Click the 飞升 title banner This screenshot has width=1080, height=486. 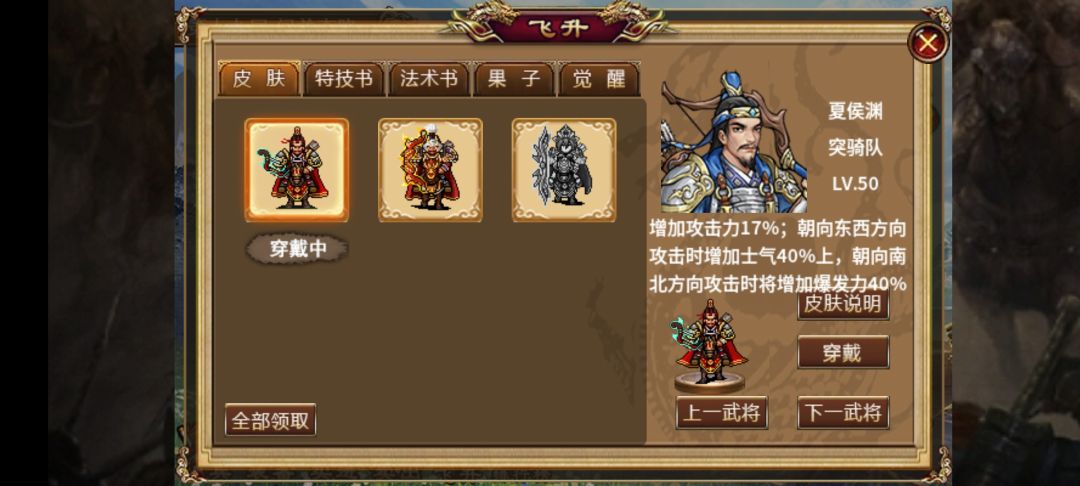[x=558, y=28]
